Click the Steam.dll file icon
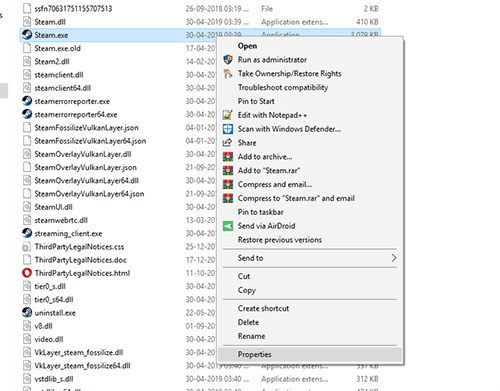This screenshot has height=391, width=500. point(27,22)
